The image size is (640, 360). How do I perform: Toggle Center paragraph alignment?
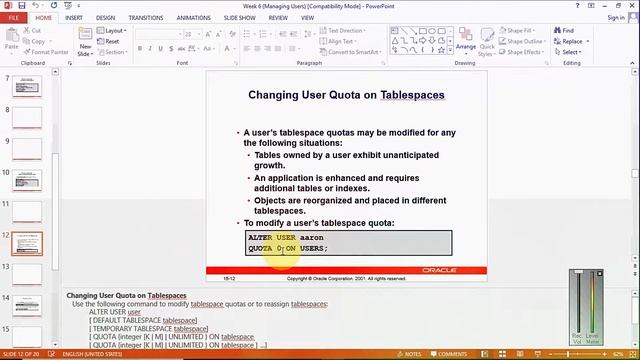pos(257,49)
